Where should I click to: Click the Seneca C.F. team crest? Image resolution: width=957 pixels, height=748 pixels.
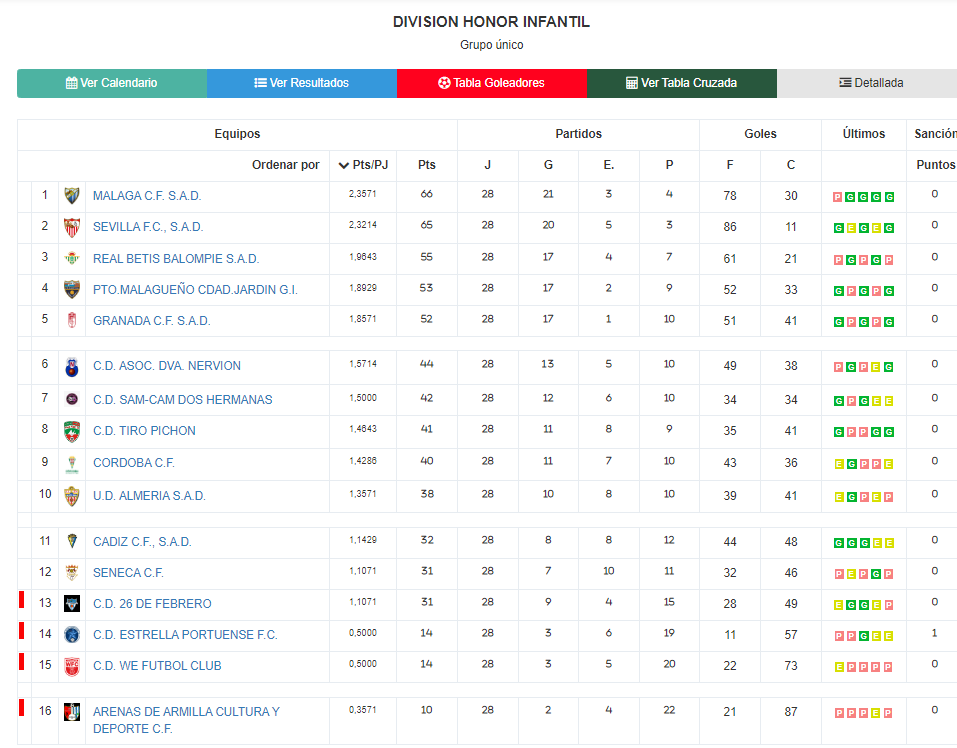tap(72, 572)
